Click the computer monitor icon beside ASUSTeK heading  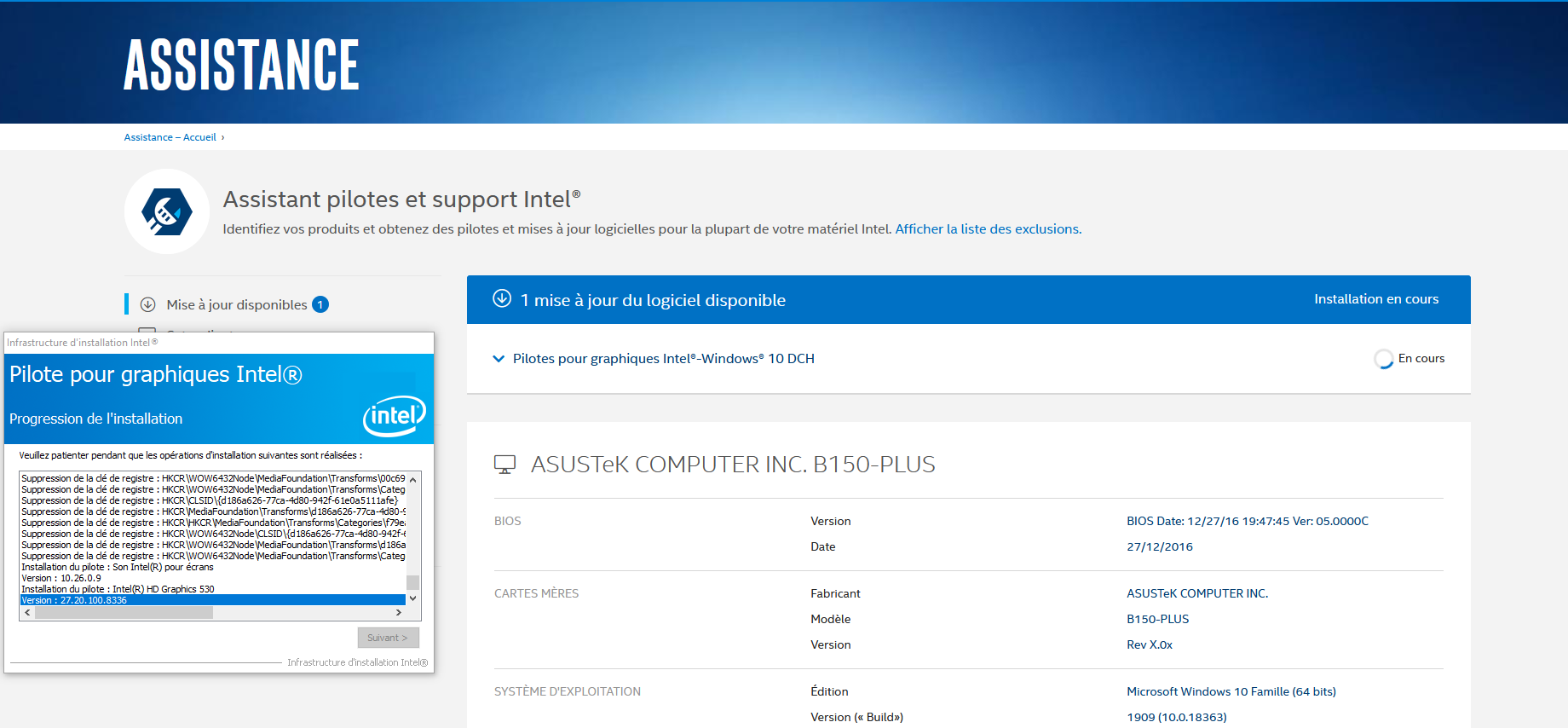coord(504,465)
